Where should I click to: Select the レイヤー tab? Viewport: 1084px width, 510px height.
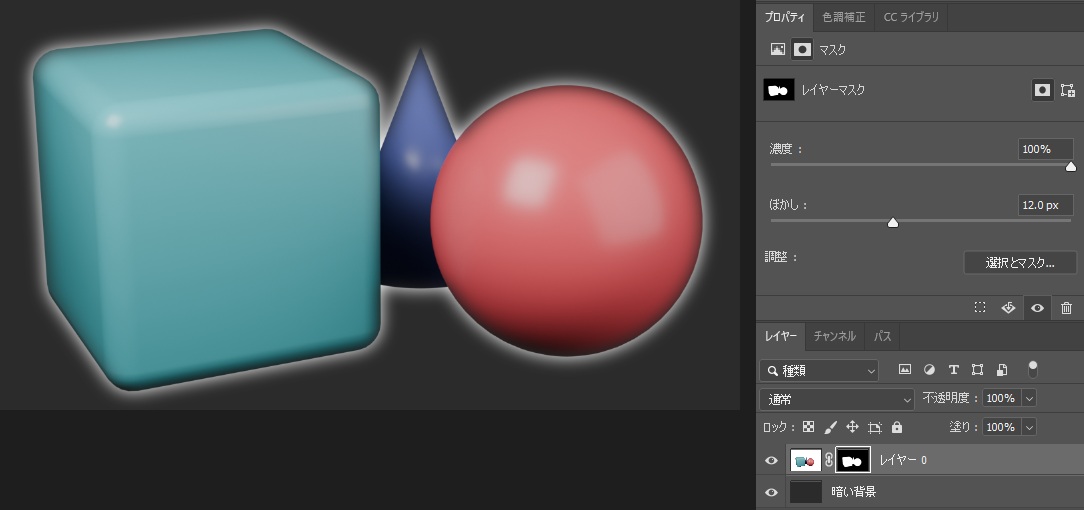click(781, 337)
